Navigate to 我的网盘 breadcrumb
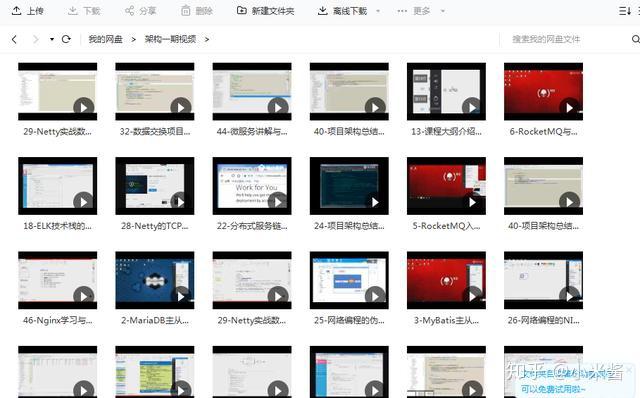Screen dimensions: 640x398 click(105, 39)
